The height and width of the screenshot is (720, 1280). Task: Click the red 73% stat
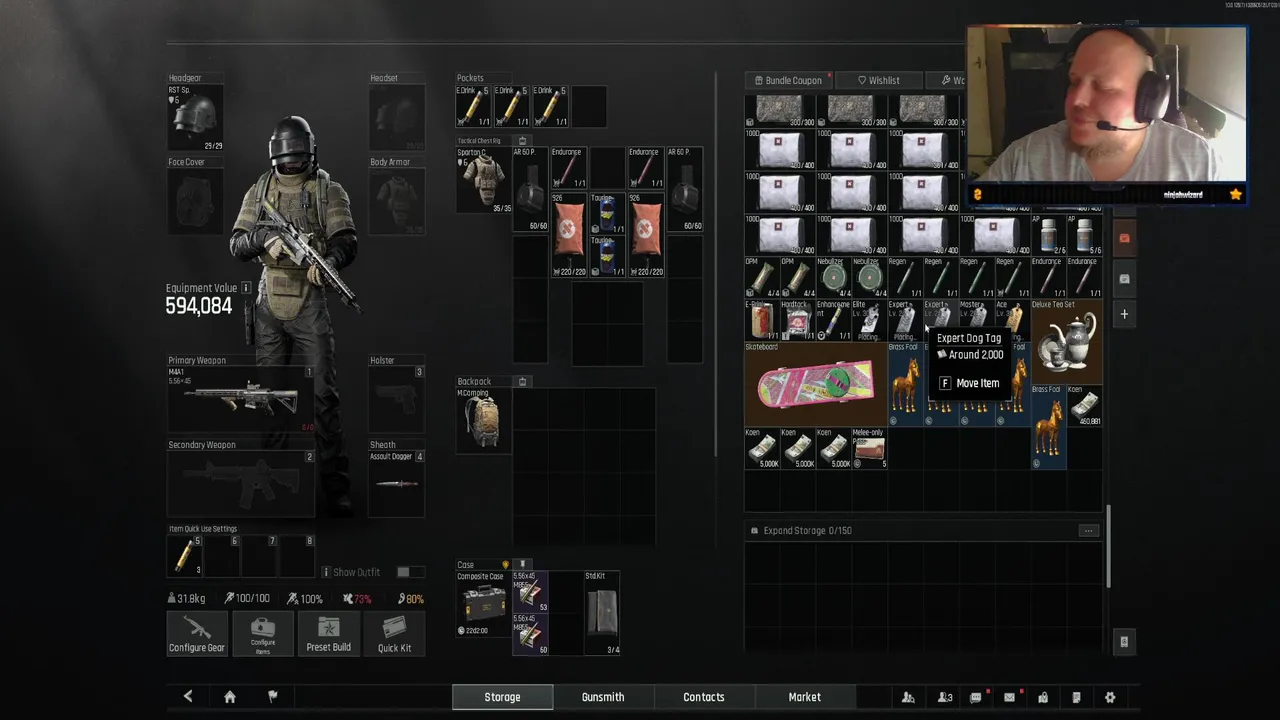(x=357, y=599)
